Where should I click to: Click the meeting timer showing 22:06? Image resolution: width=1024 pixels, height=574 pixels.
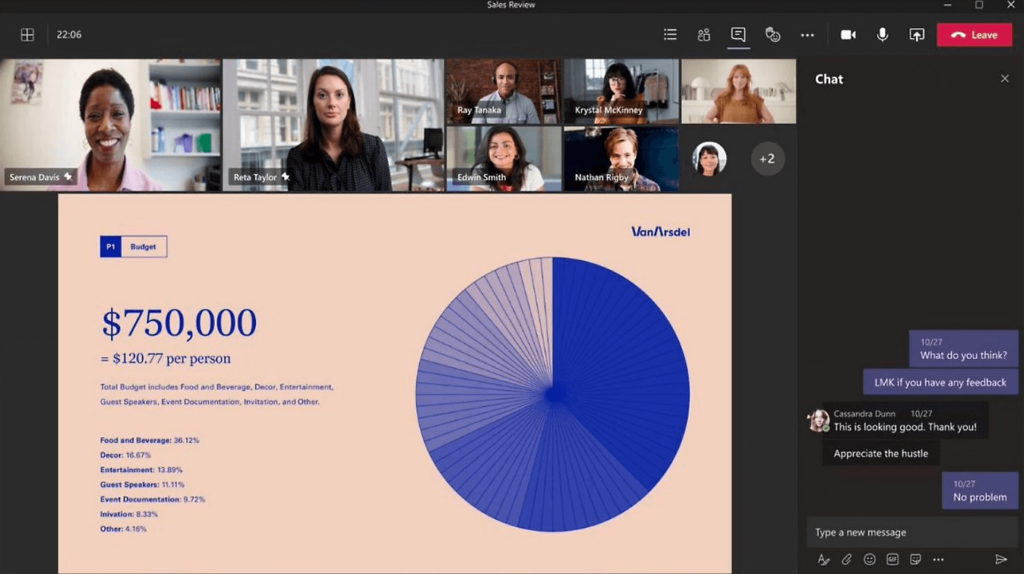(69, 35)
